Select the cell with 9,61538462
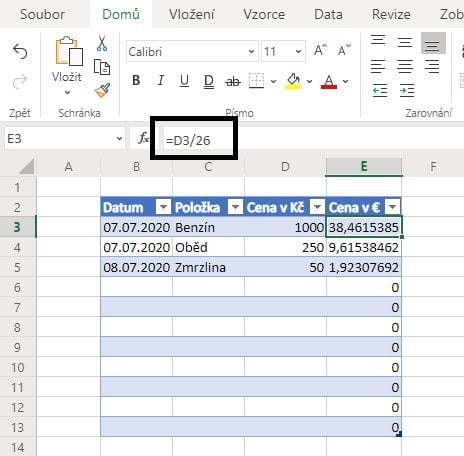464x456 pixels. 364,247
